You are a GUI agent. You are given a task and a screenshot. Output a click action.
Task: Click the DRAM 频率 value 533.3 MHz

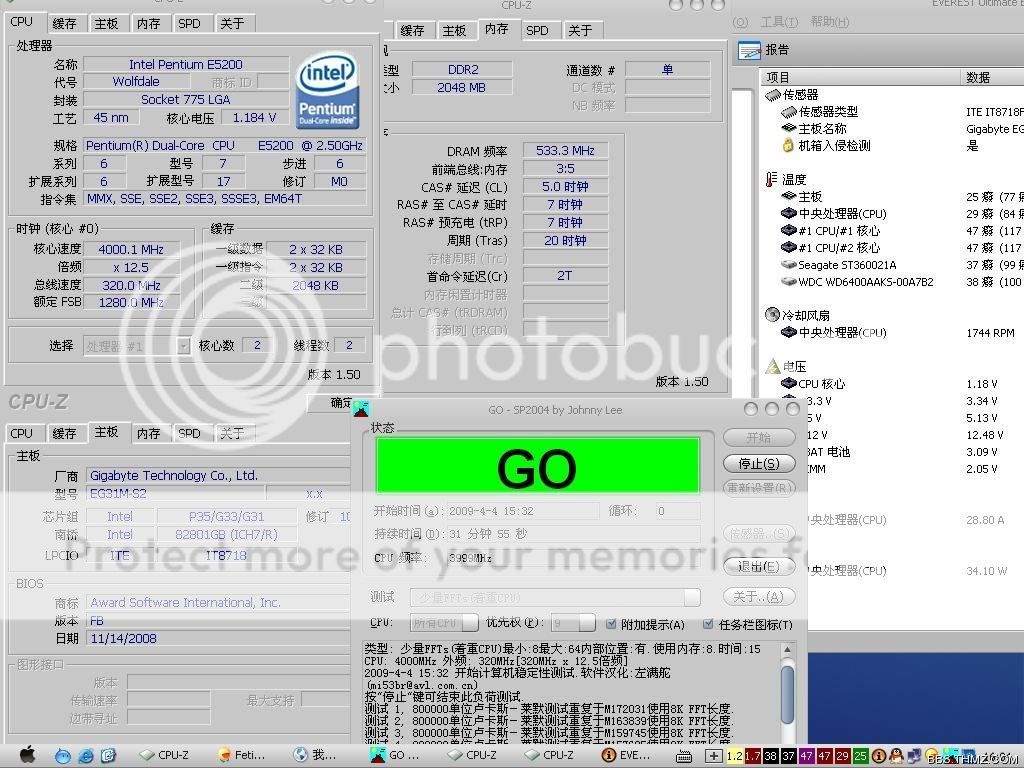[566, 150]
